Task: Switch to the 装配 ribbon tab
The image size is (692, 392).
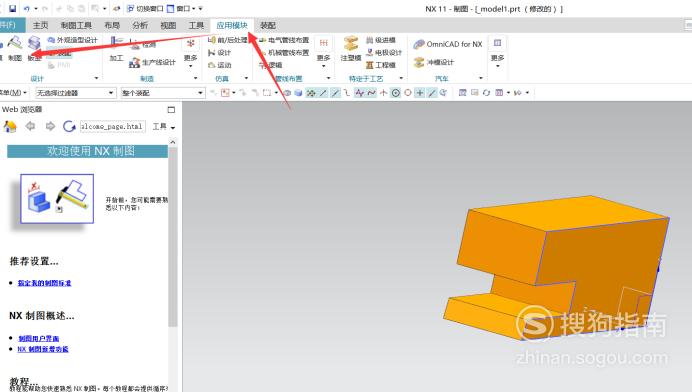Action: 268,26
